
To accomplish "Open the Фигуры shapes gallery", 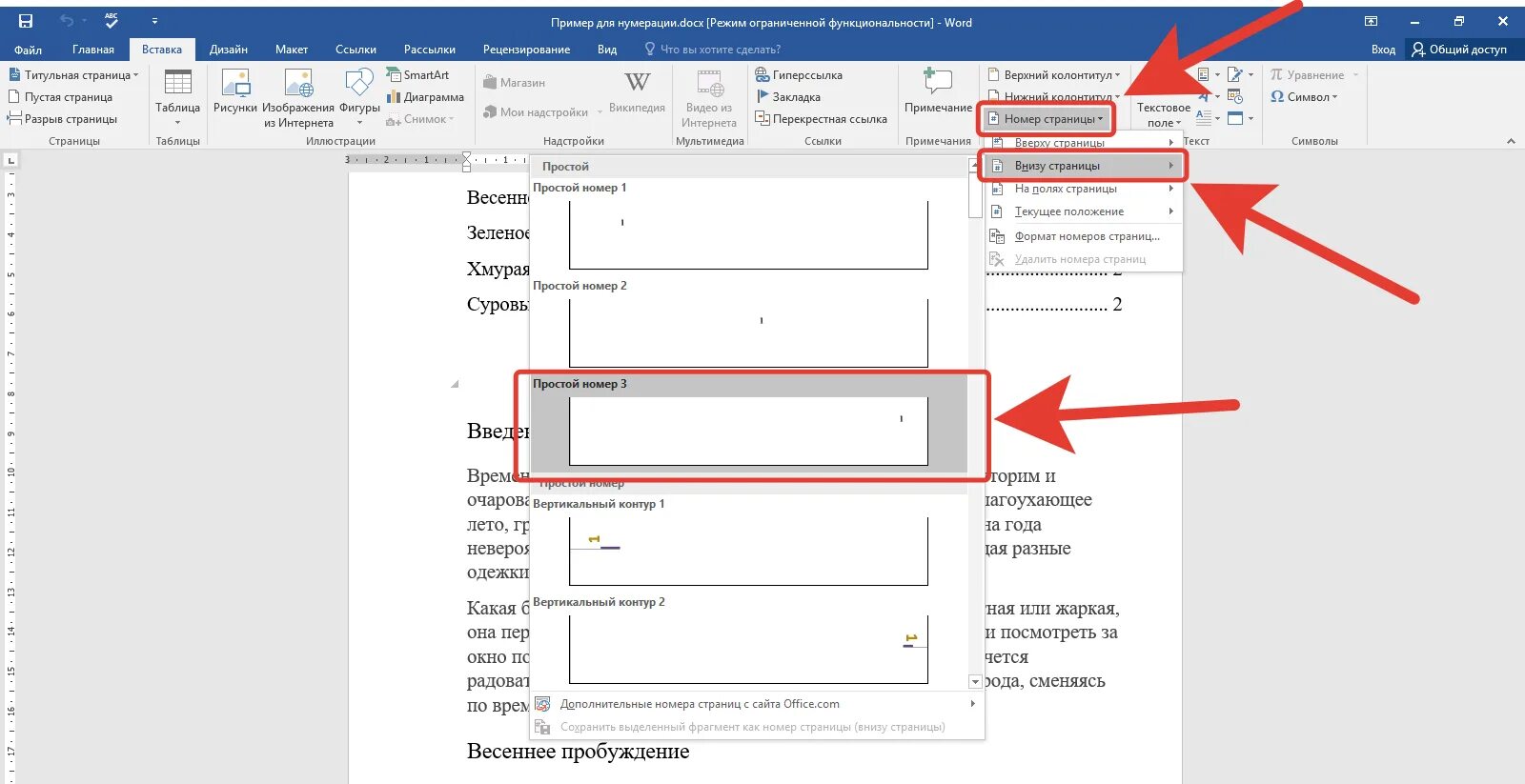I will point(359,97).
